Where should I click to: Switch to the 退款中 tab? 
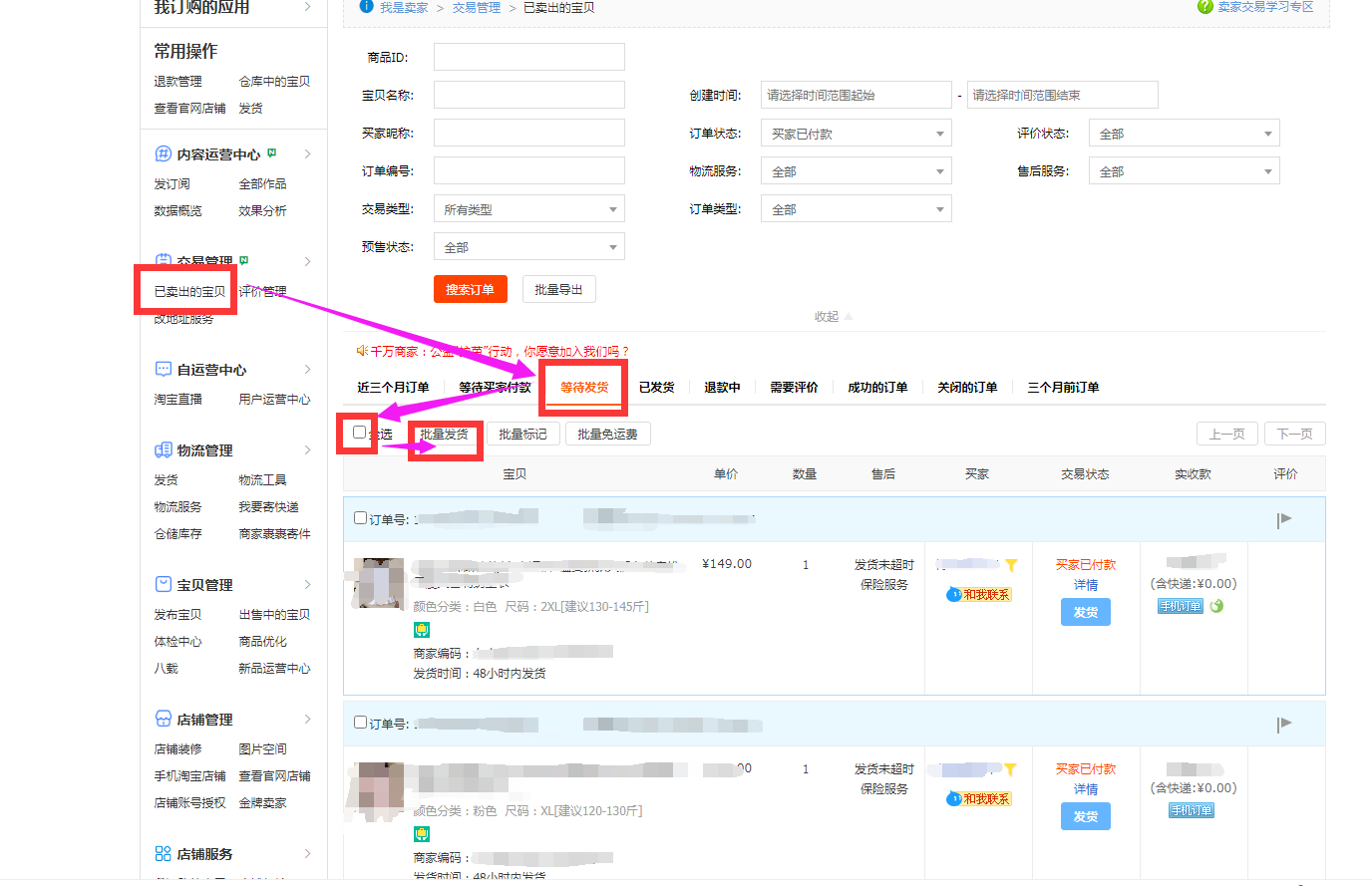722,388
